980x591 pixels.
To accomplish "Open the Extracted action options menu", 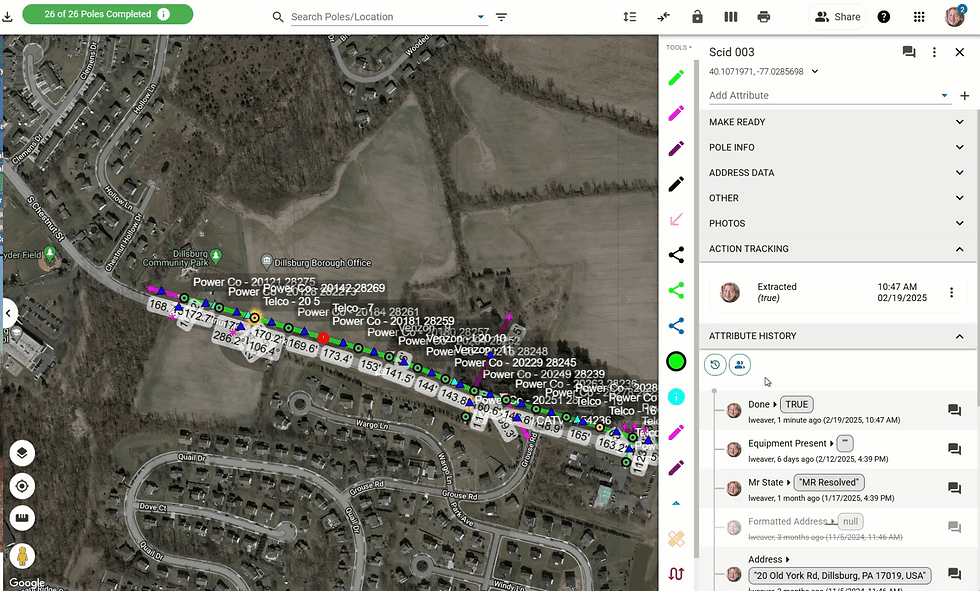I will [951, 292].
